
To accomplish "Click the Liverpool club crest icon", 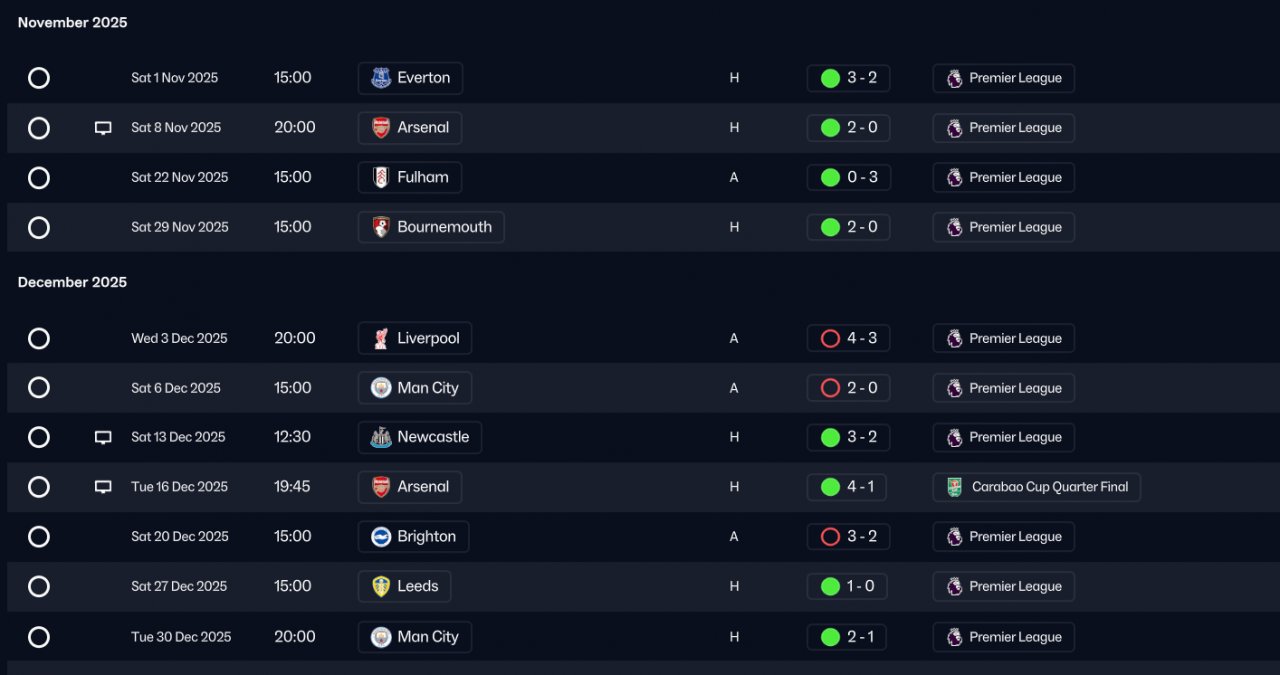I will (x=381, y=338).
